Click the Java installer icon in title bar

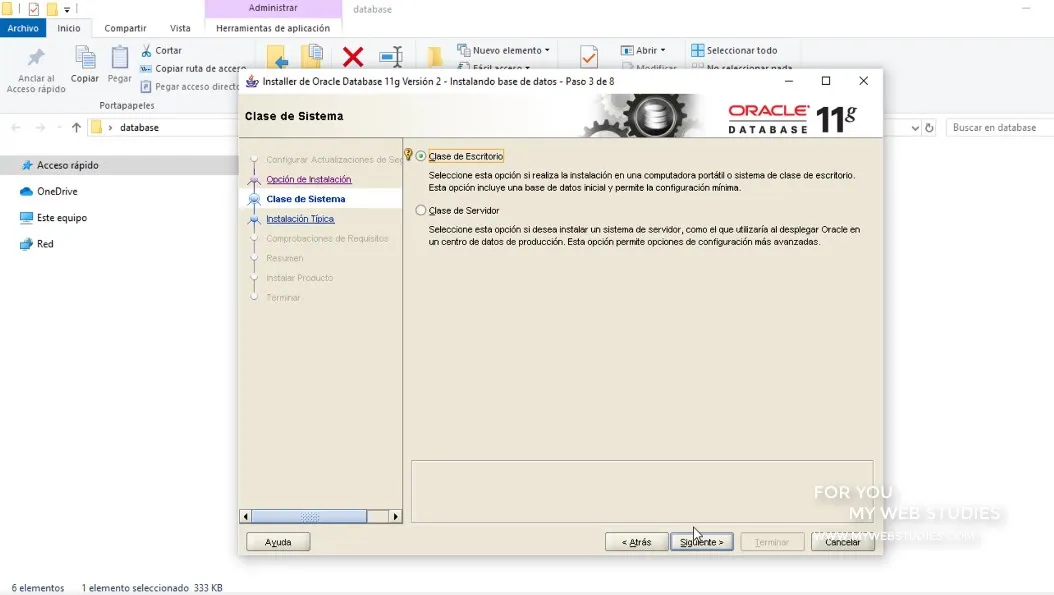(x=251, y=81)
